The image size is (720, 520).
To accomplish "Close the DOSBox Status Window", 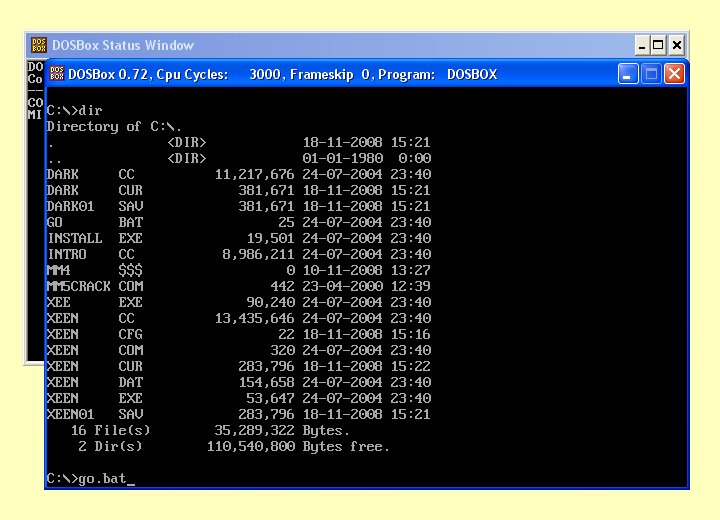I will click(x=677, y=45).
